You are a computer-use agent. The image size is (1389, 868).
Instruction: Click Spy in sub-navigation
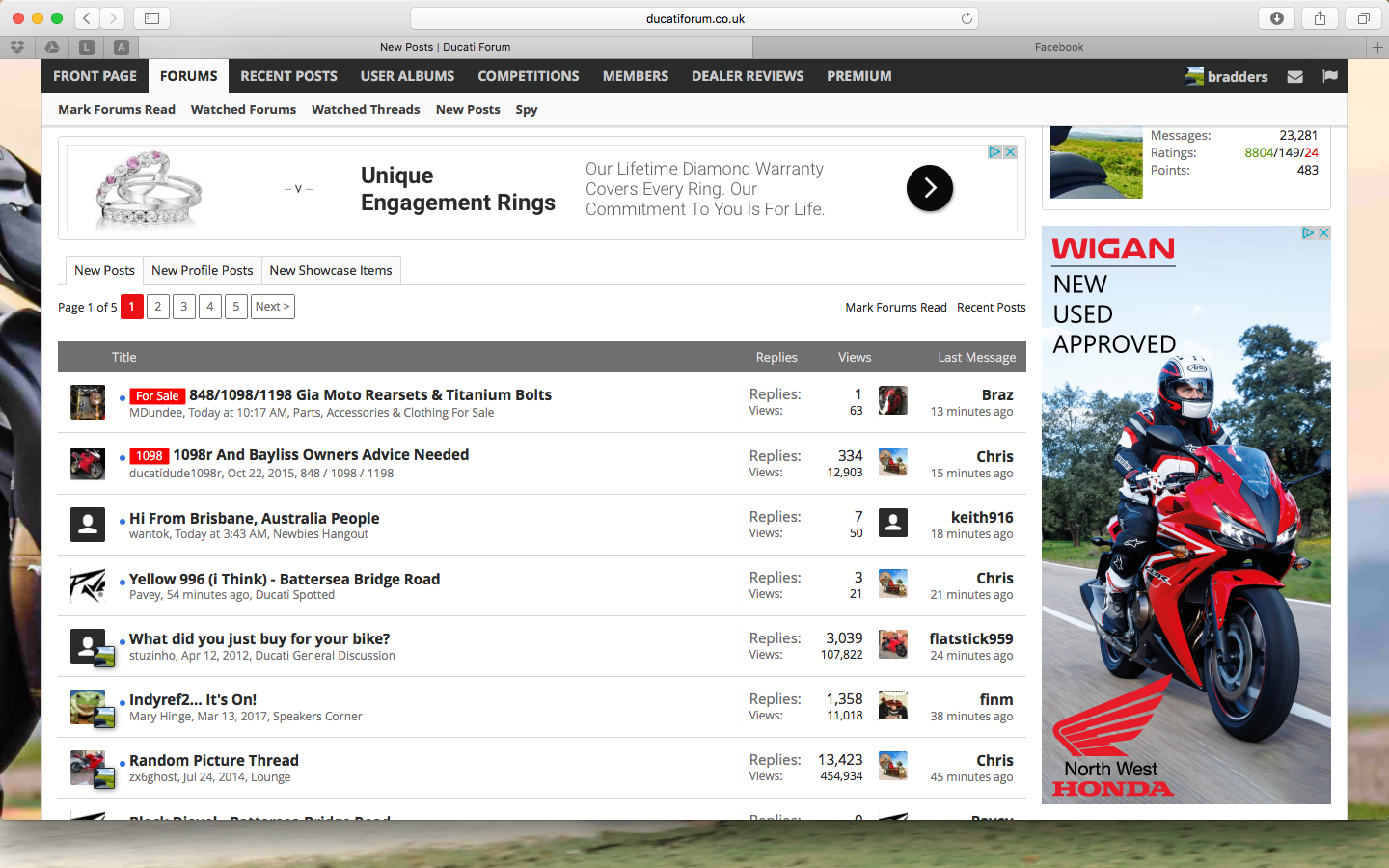coord(527,109)
